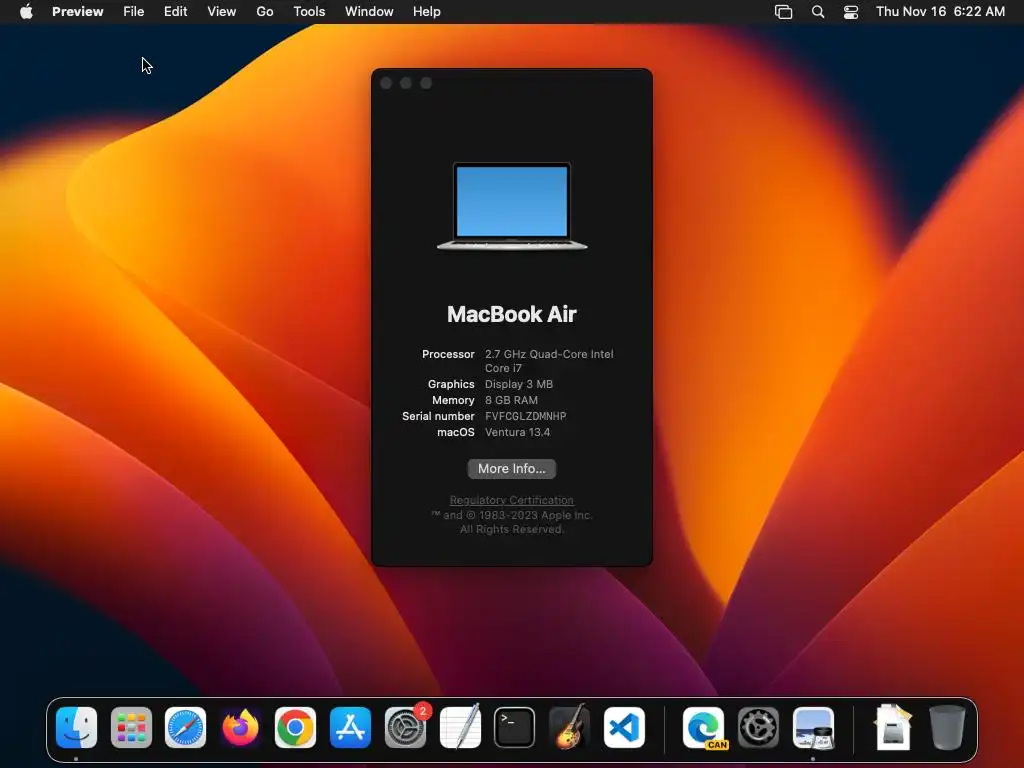Screen dimensions: 1024x768
Task: Click the MacBook Air title text
Action: tap(512, 314)
